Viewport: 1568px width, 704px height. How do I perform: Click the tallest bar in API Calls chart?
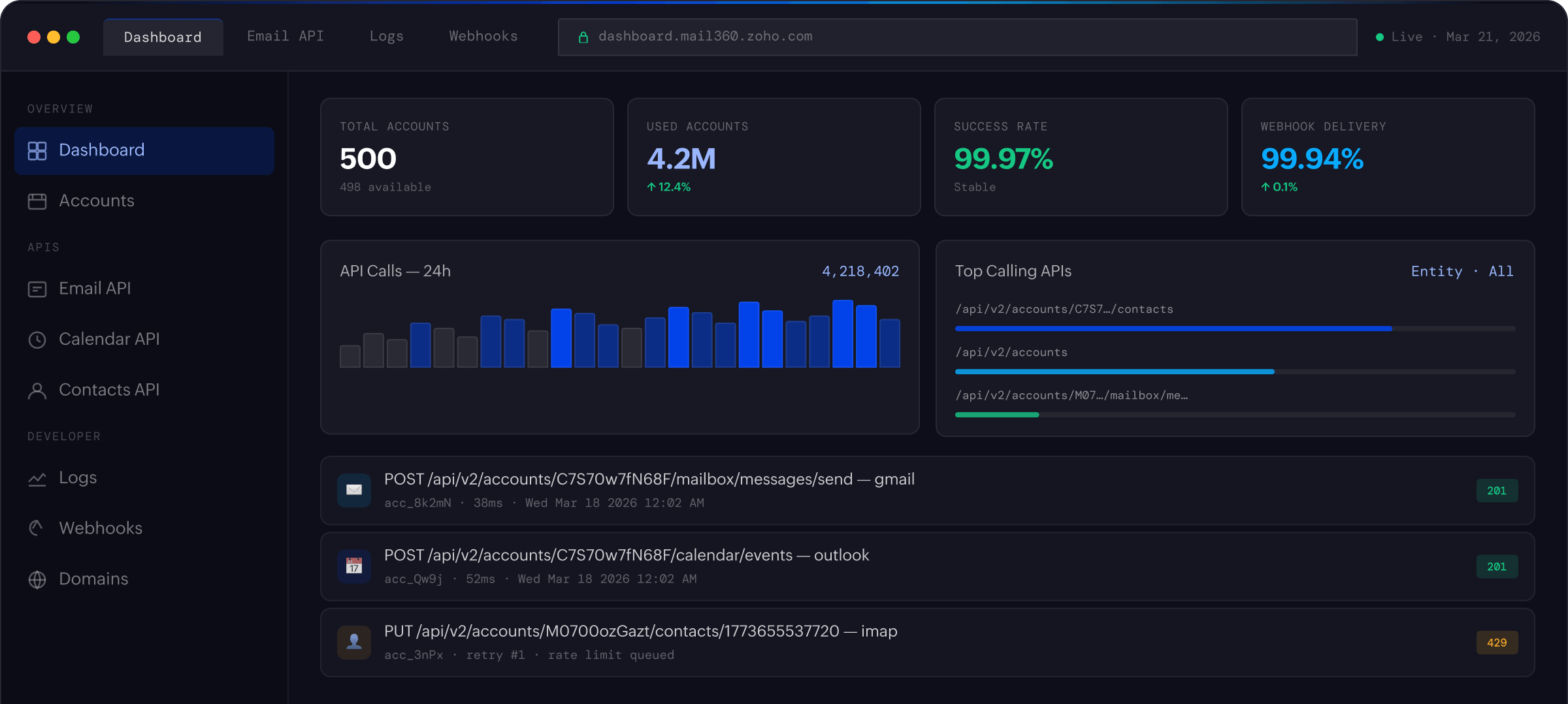click(842, 334)
